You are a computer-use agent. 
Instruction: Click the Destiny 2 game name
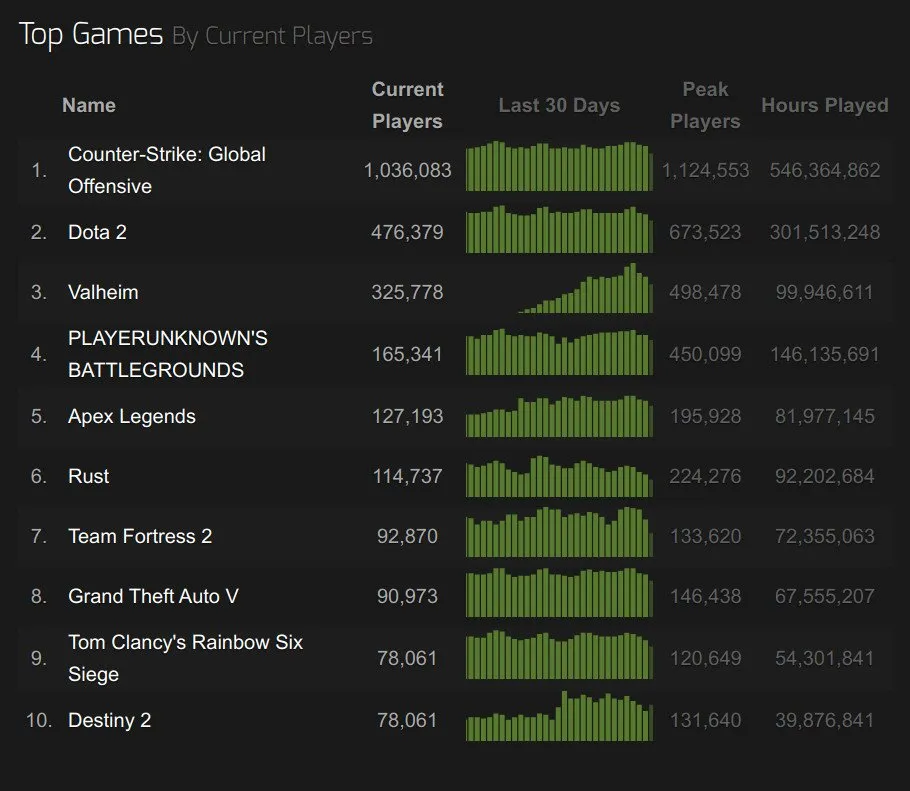[x=109, y=720]
